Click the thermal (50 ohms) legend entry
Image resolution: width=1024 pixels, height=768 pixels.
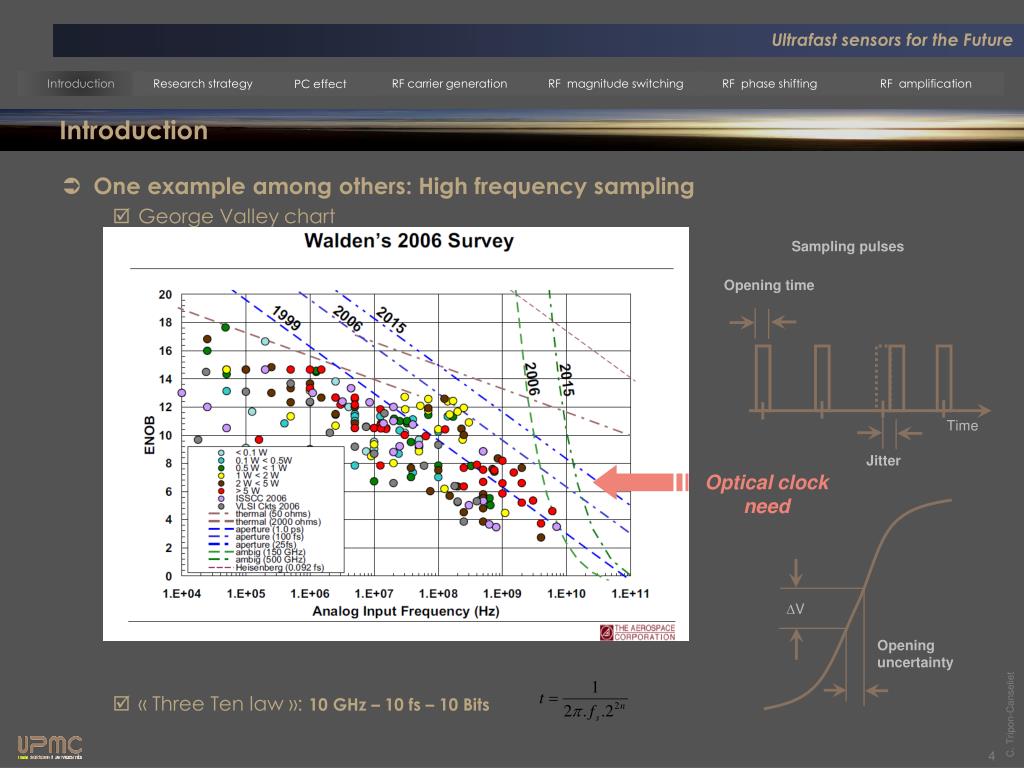point(259,514)
